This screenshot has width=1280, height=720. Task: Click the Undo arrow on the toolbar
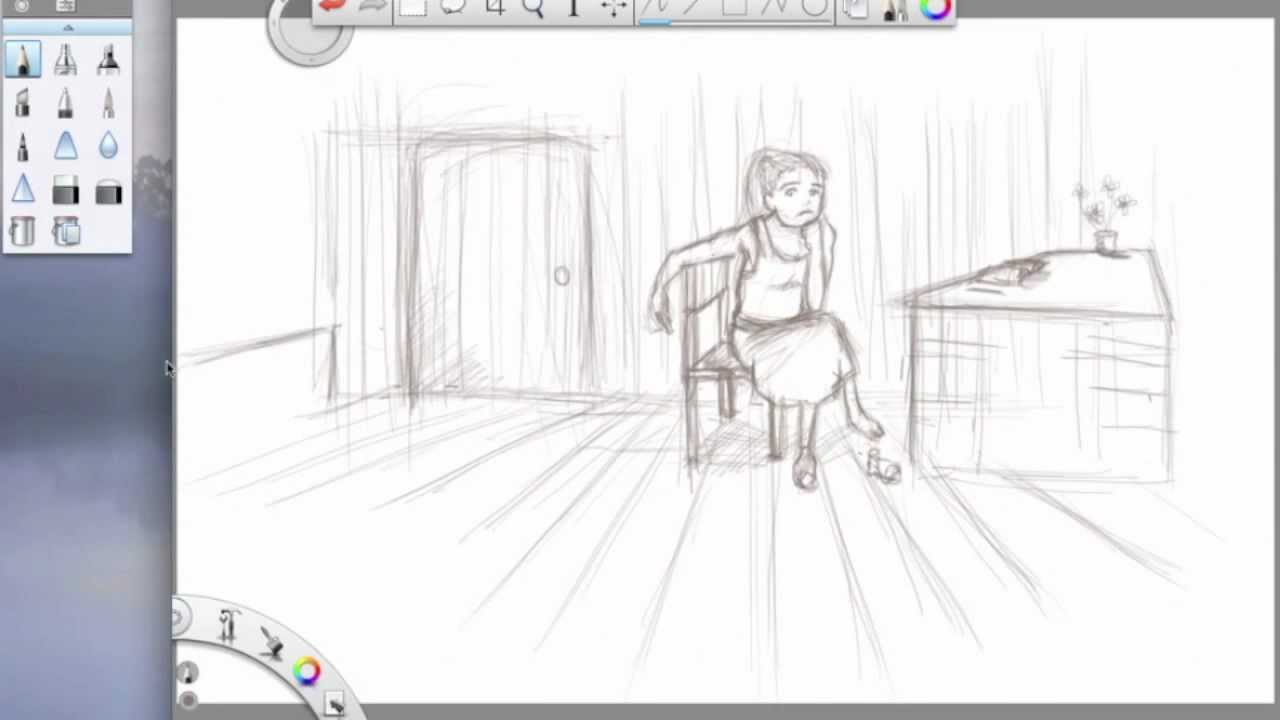coord(333,6)
